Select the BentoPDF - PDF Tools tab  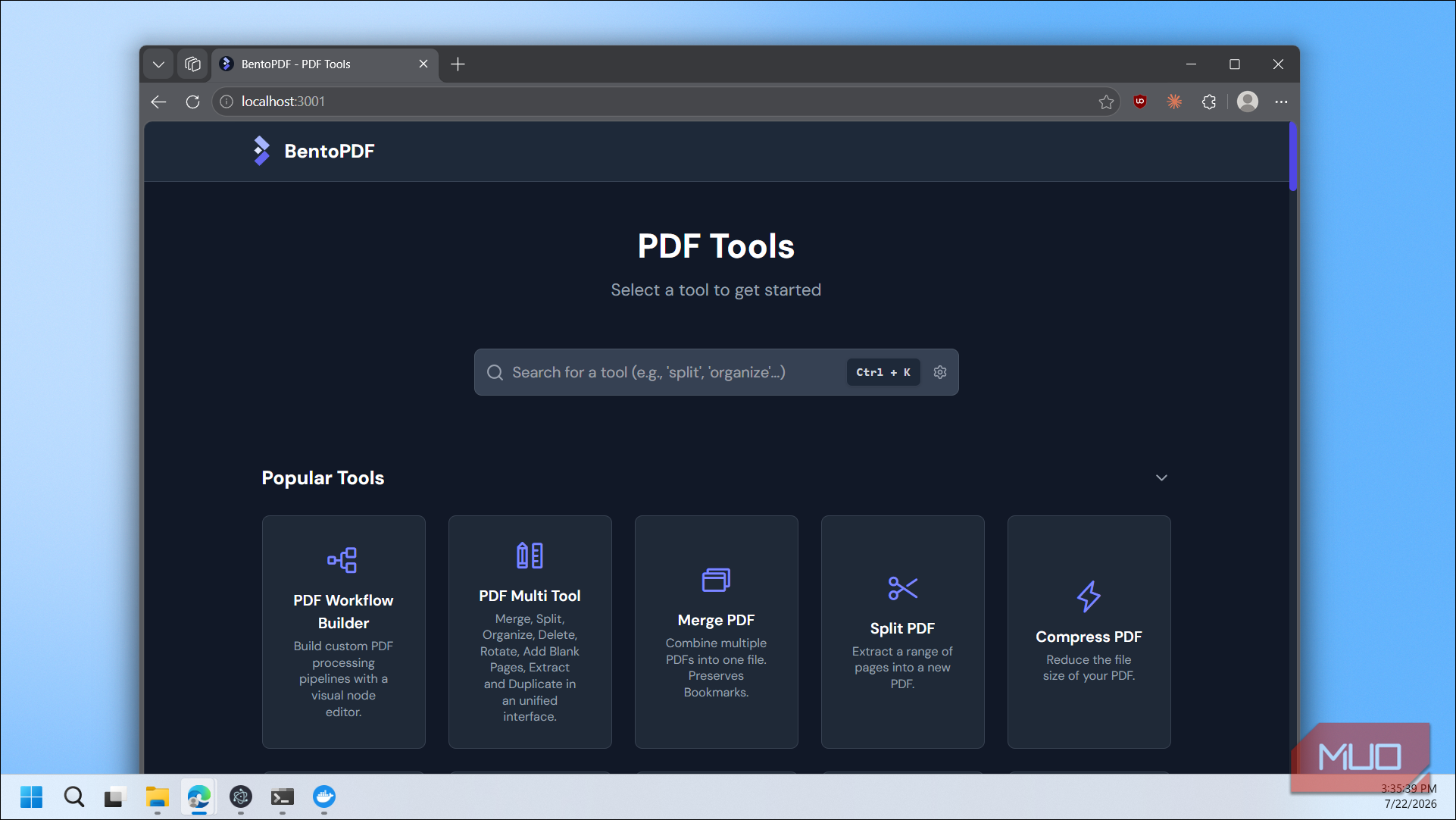pyautogui.click(x=323, y=64)
